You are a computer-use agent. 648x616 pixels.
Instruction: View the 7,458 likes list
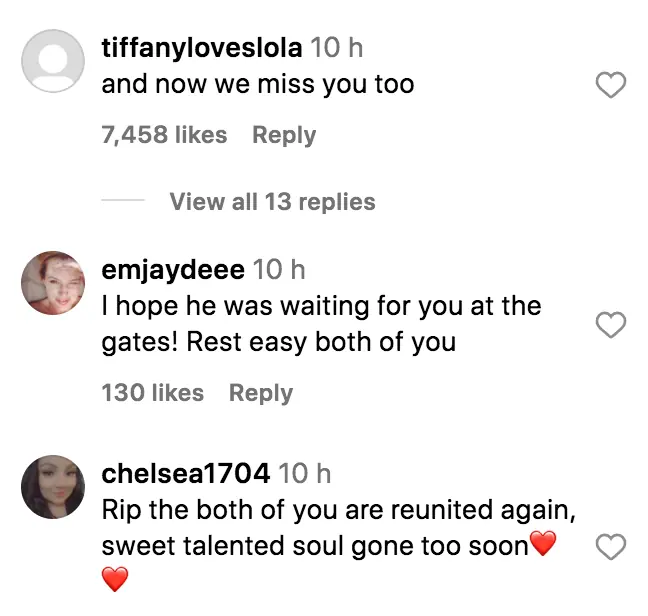pyautogui.click(x=164, y=135)
